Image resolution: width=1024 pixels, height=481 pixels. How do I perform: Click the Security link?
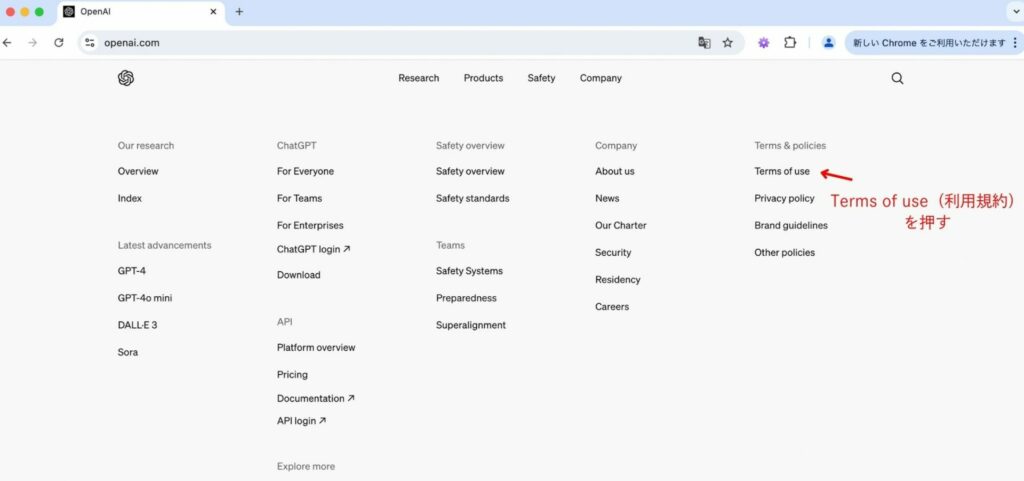613,253
